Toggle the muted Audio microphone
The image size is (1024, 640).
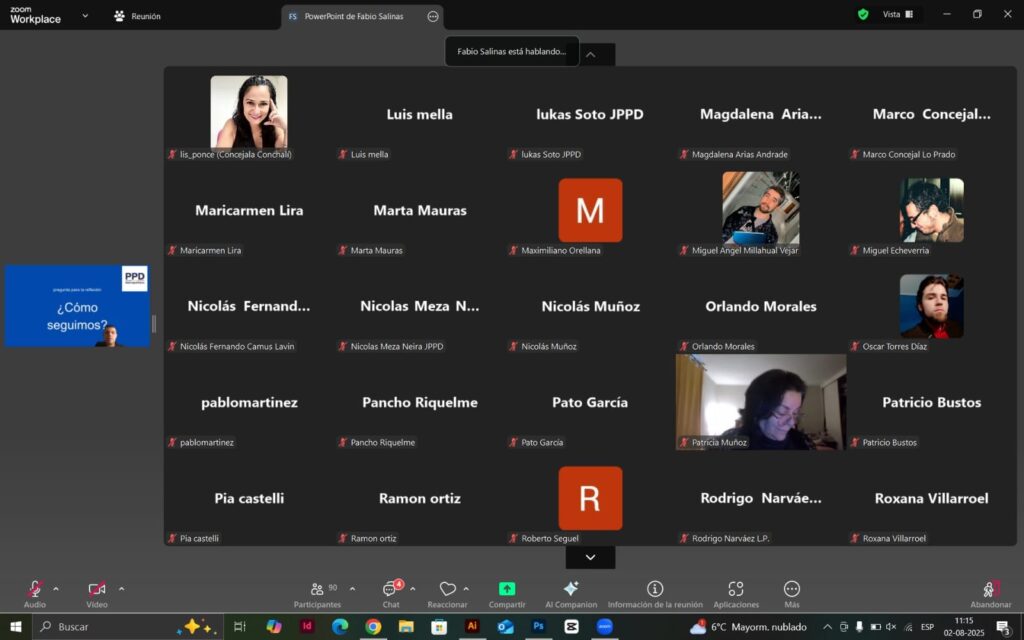(x=35, y=589)
